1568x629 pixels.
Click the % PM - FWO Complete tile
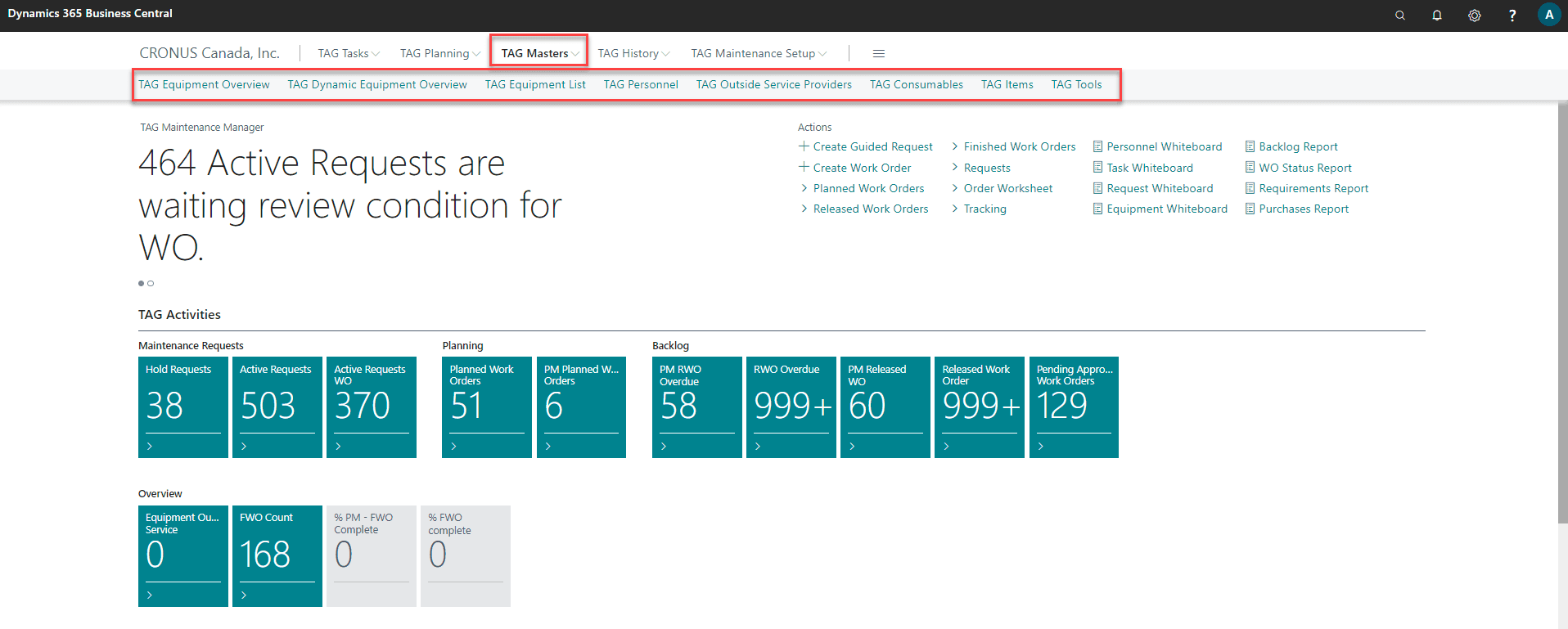[372, 556]
